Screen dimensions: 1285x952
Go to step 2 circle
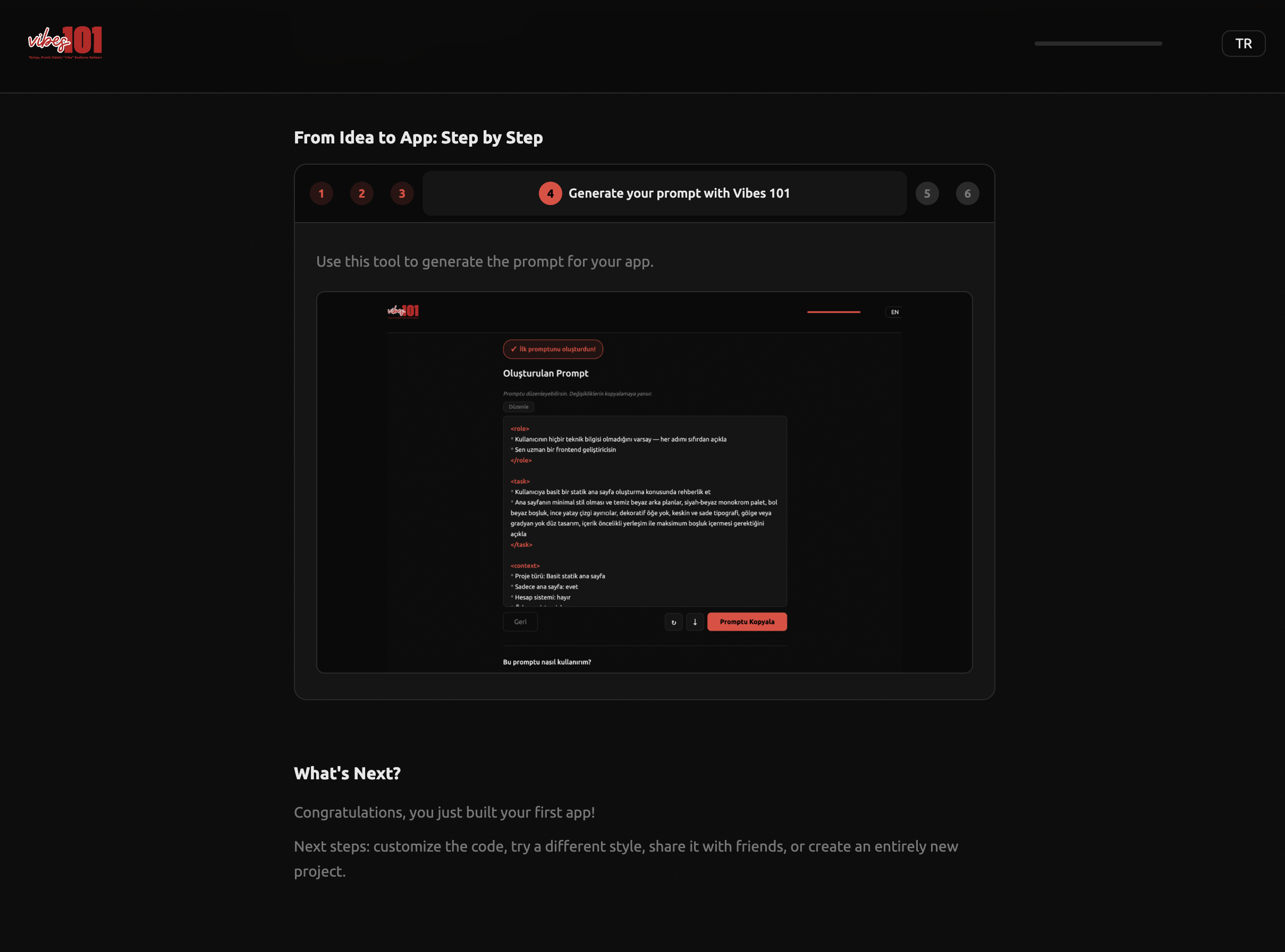click(361, 193)
